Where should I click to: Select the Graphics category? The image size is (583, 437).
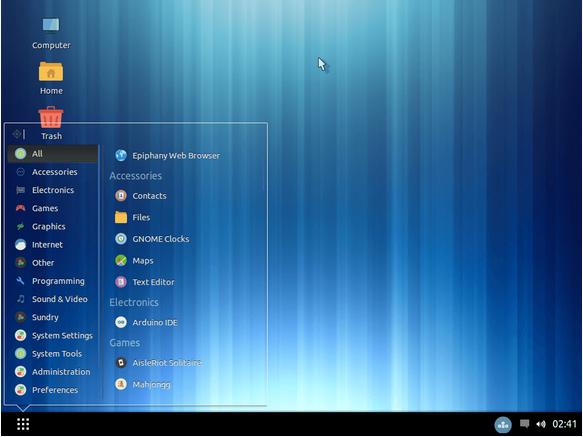point(53,226)
